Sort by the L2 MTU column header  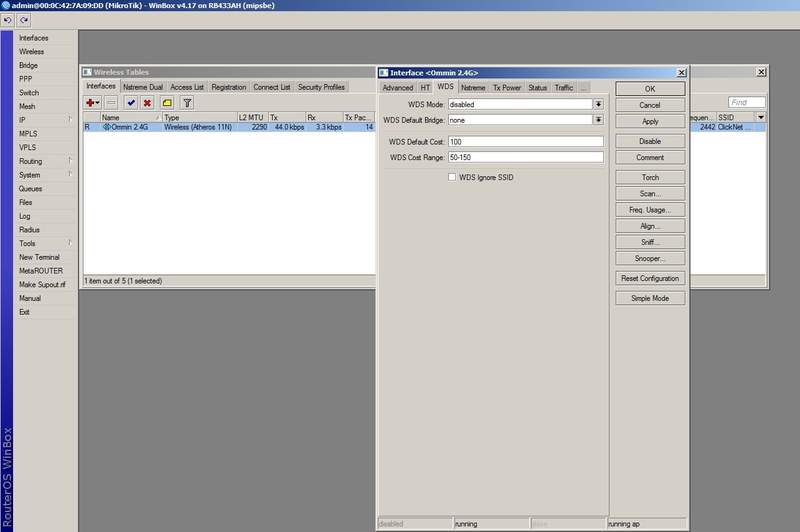pyautogui.click(x=253, y=117)
